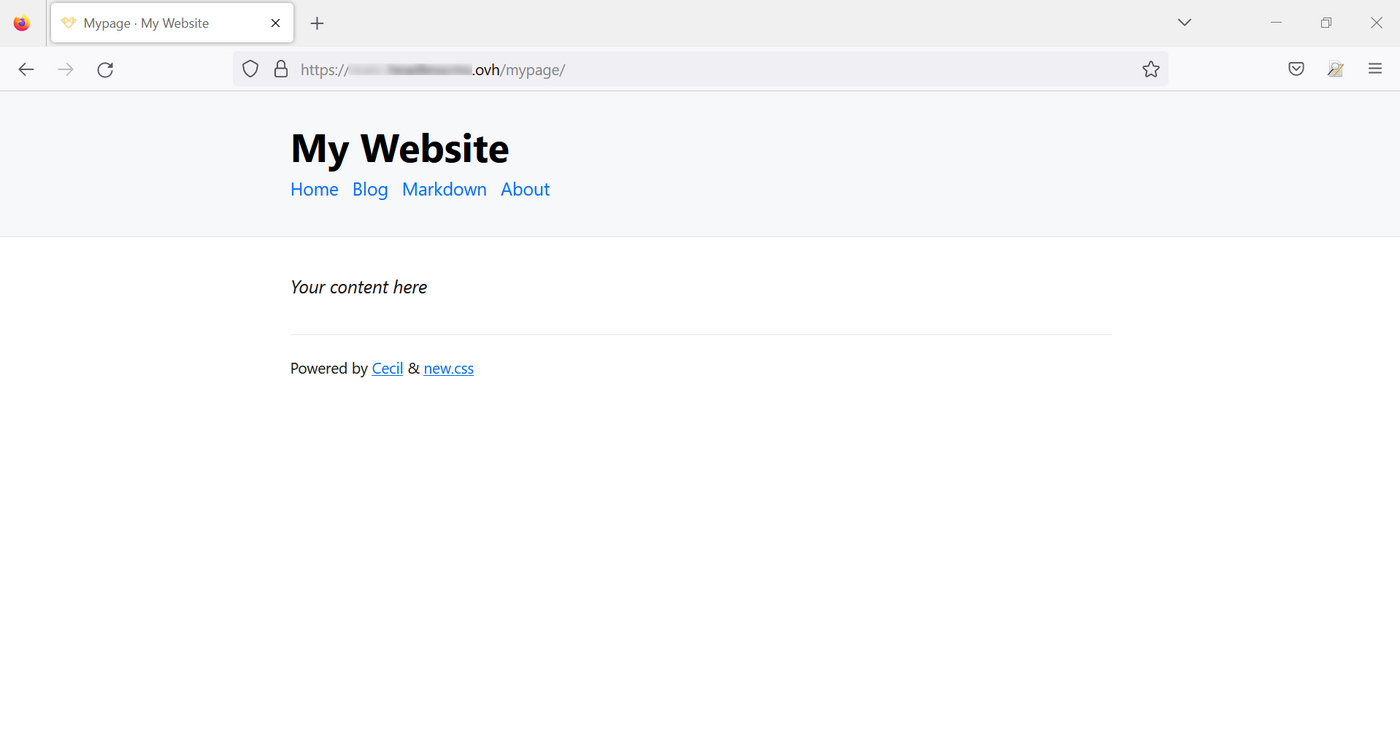This screenshot has width=1400, height=743.
Task: Save the page to Pocket
Action: (x=1296, y=69)
